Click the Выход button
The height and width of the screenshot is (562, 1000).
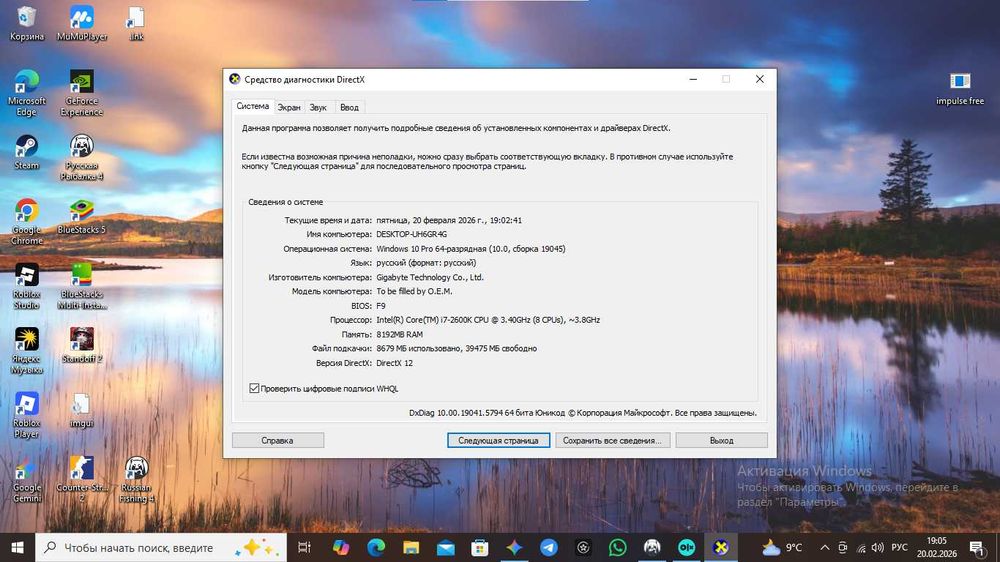click(721, 440)
